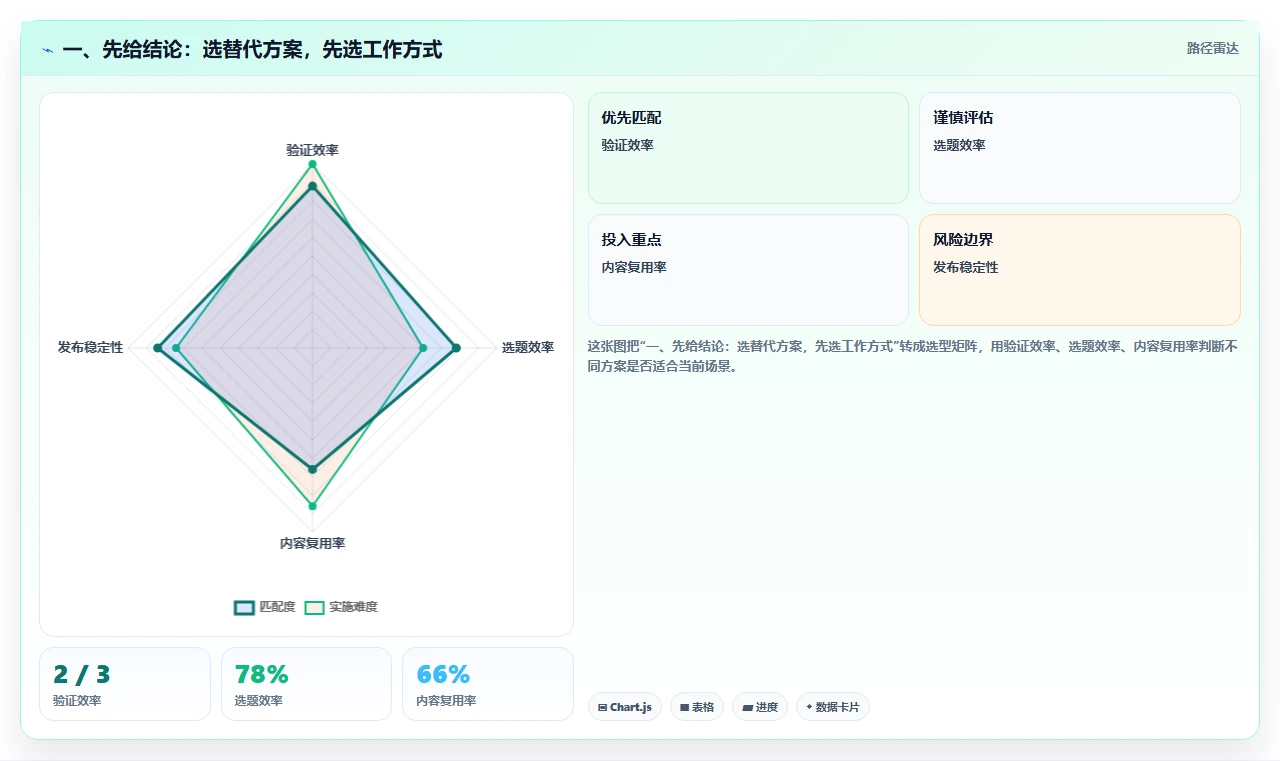Image resolution: width=1280 pixels, height=761 pixels.
Task: Click the lightning icon beside the title
Action: tap(47, 49)
